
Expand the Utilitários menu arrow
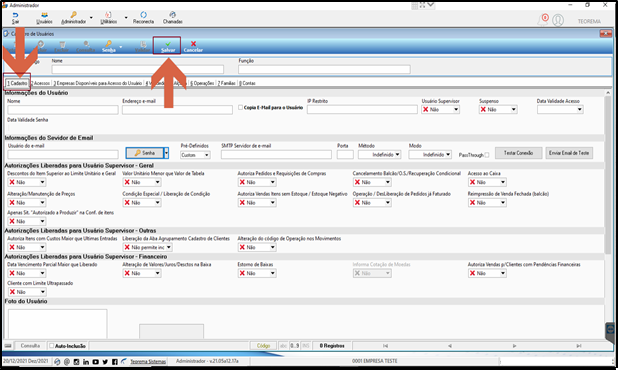tap(126, 18)
